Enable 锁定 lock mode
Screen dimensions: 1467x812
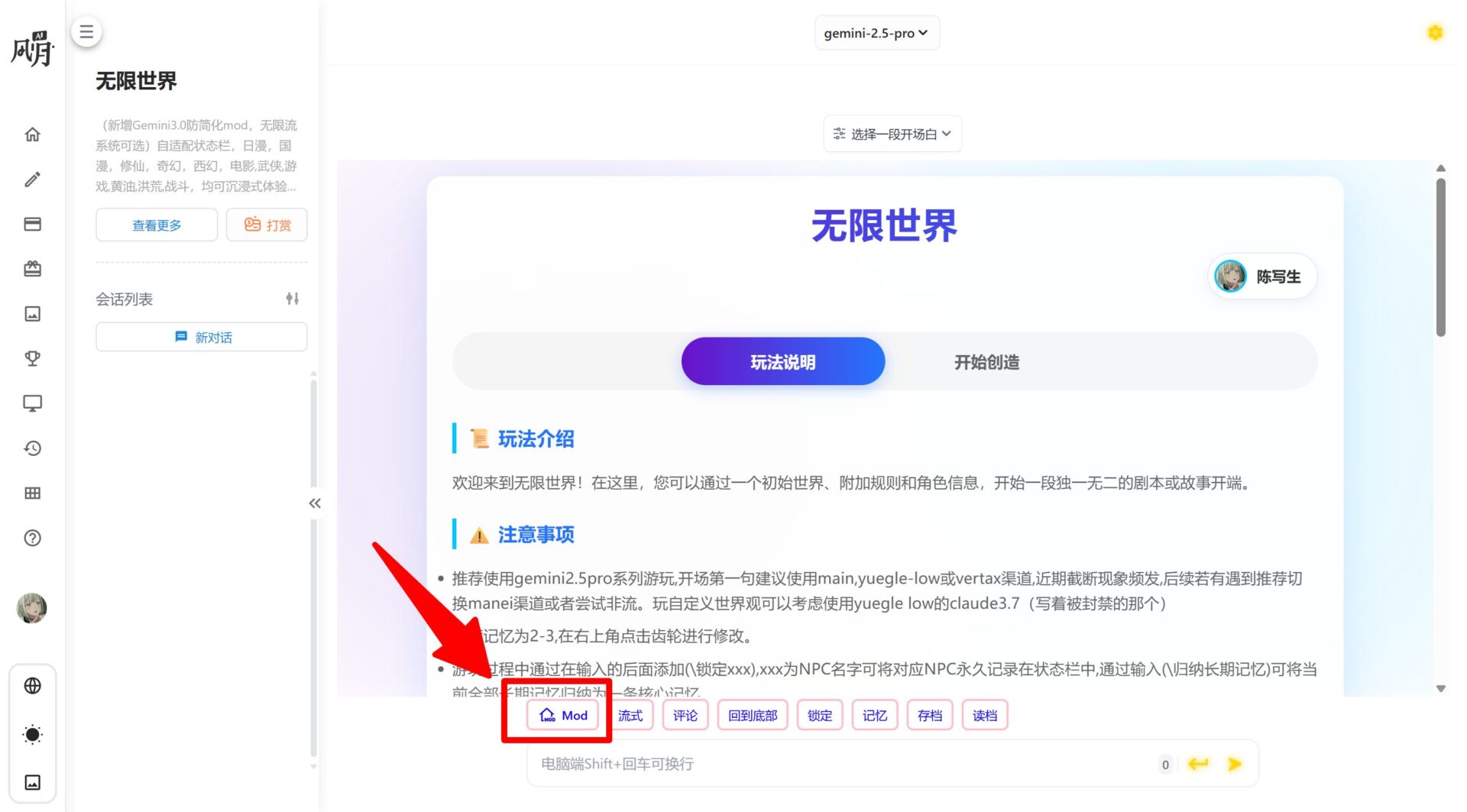point(819,715)
